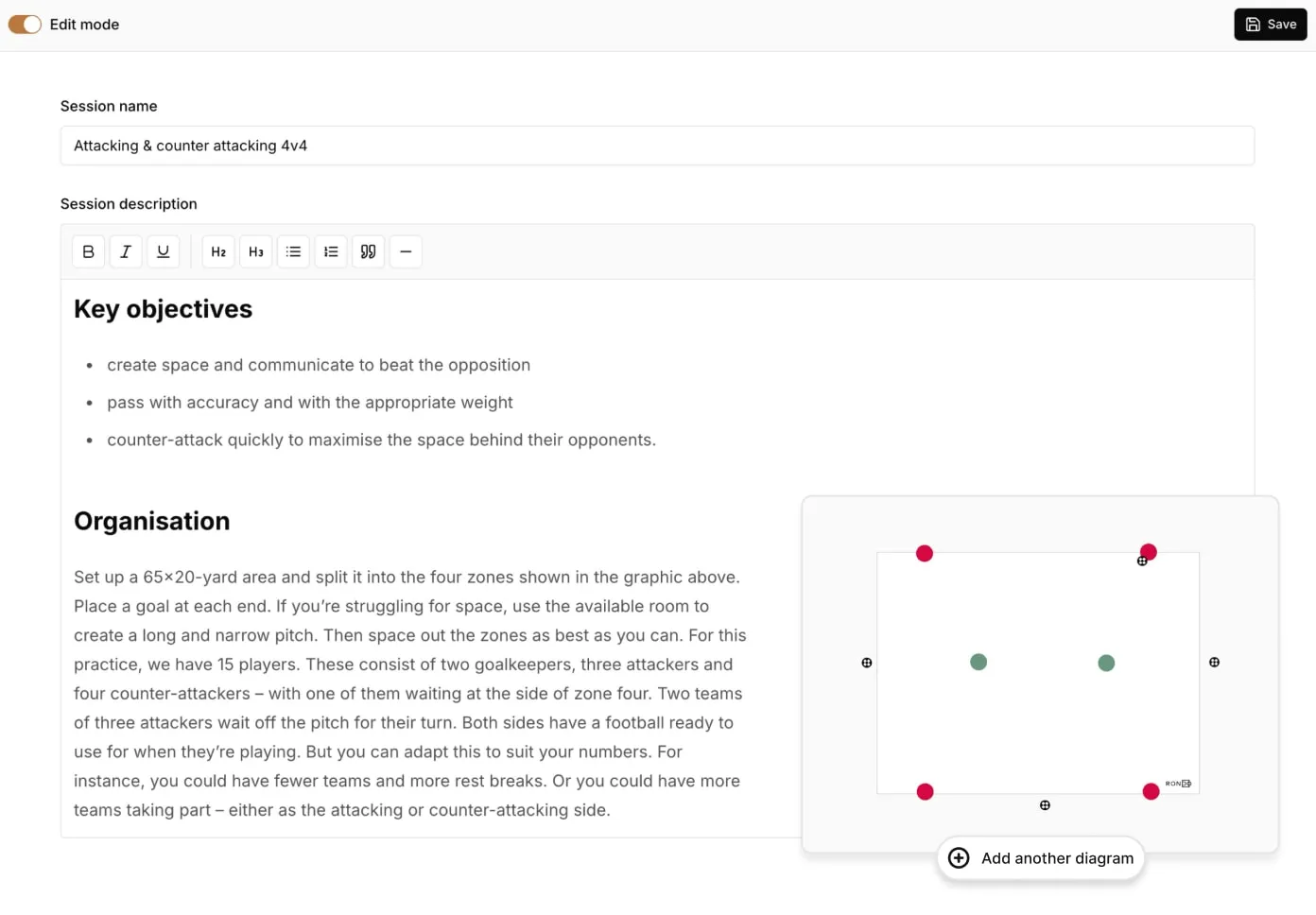The width and height of the screenshot is (1316, 915).
Task: Underline the selected description text
Action: click(x=163, y=251)
